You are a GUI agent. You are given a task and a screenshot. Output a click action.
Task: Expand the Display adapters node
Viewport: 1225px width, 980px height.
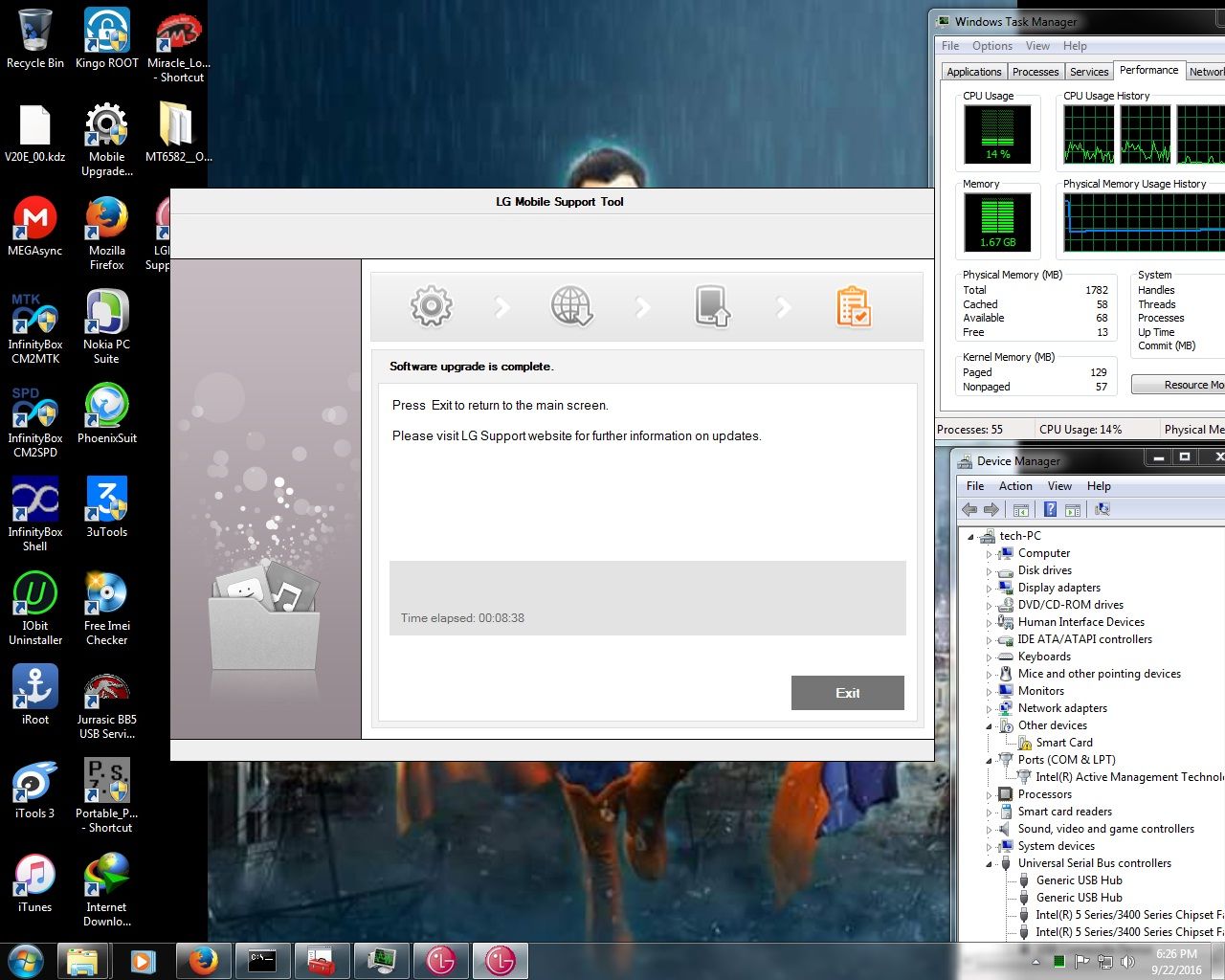pyautogui.click(x=989, y=588)
